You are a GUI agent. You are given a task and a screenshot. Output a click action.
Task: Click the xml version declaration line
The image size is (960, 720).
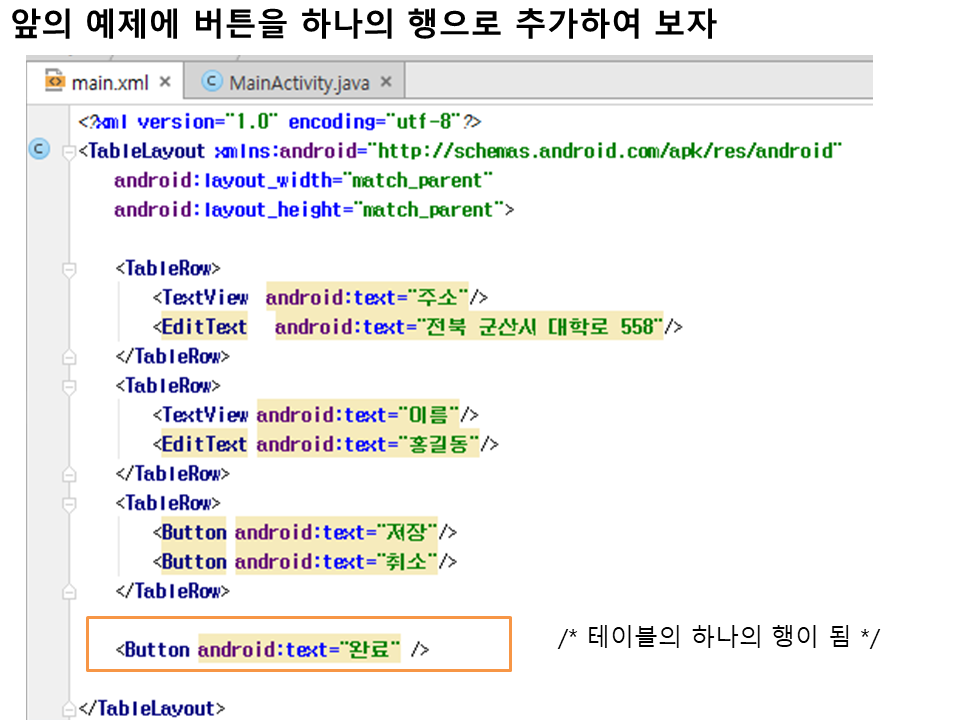coord(280,122)
